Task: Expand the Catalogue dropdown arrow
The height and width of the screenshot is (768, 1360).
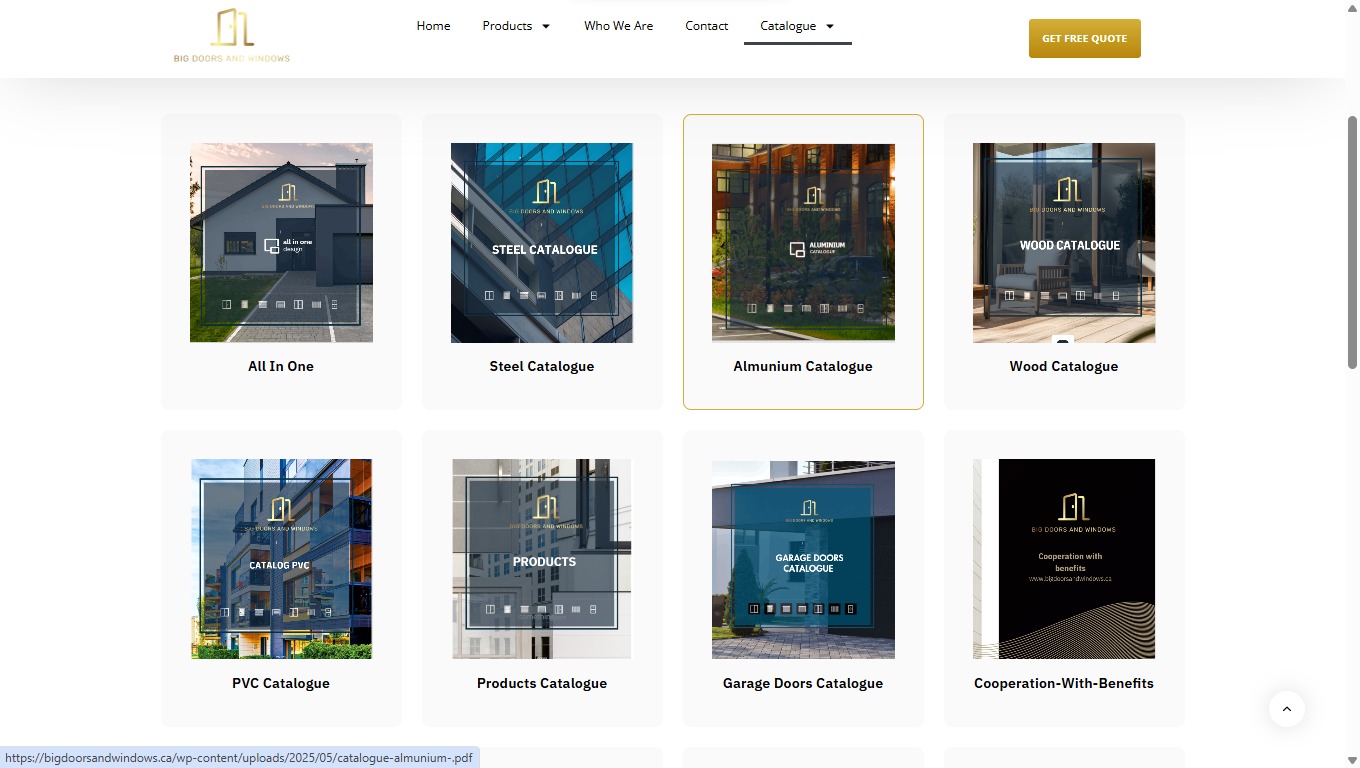Action: [830, 26]
